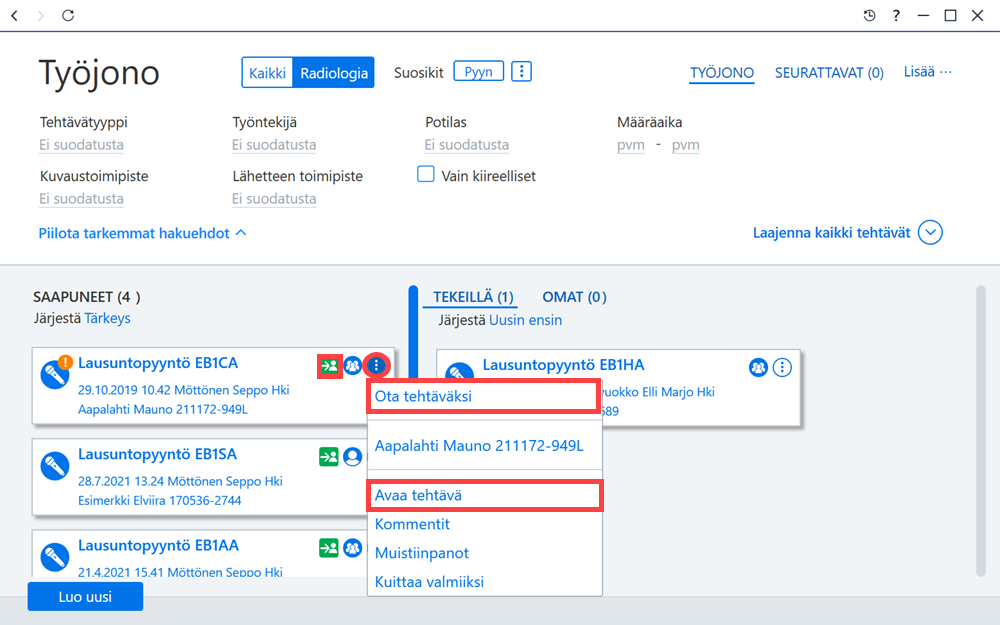Click the group icon on Lausuntopyyntö EB1HA card
The height and width of the screenshot is (625, 1000).
pyautogui.click(x=758, y=367)
